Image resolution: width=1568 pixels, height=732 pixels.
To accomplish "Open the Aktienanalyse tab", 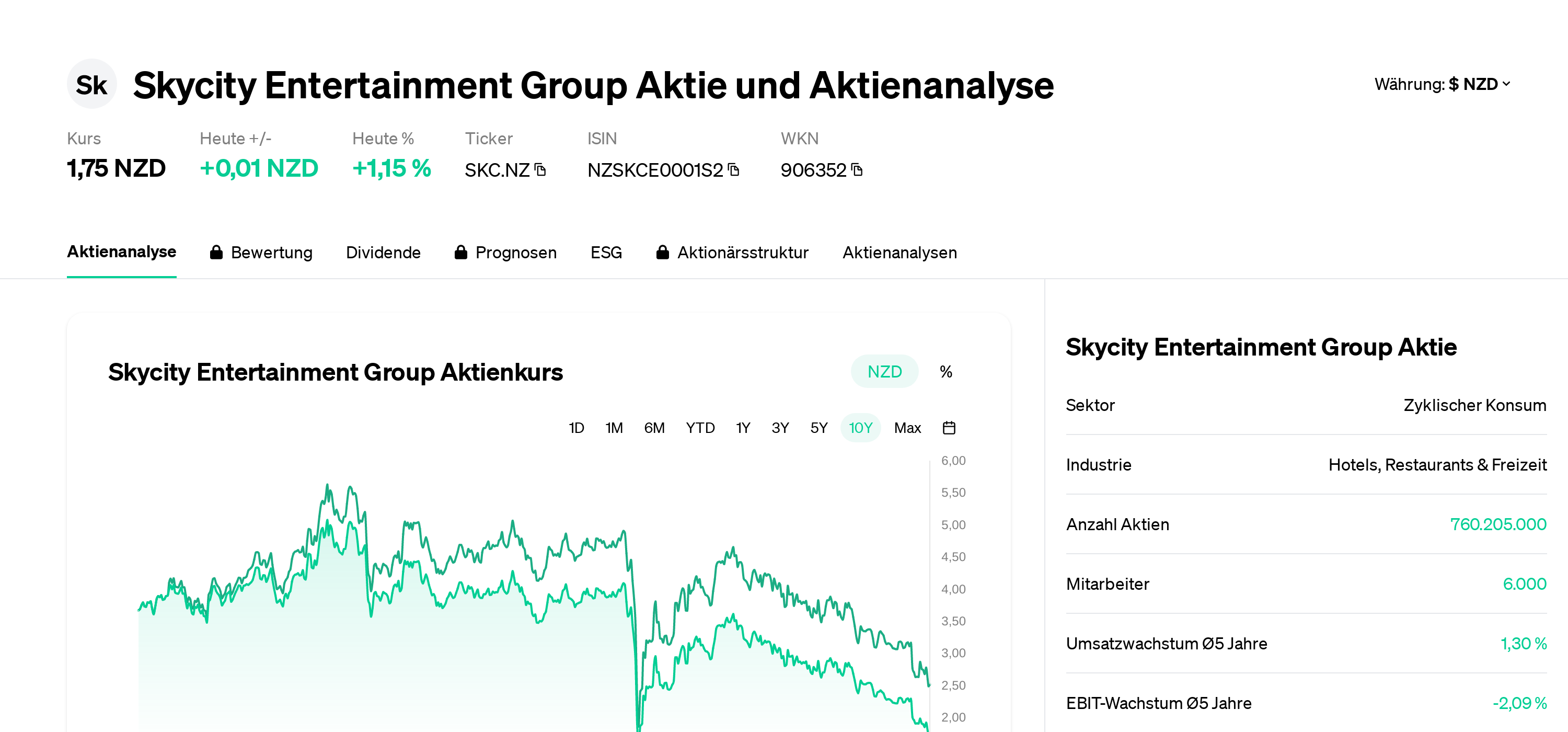I will tap(122, 252).
